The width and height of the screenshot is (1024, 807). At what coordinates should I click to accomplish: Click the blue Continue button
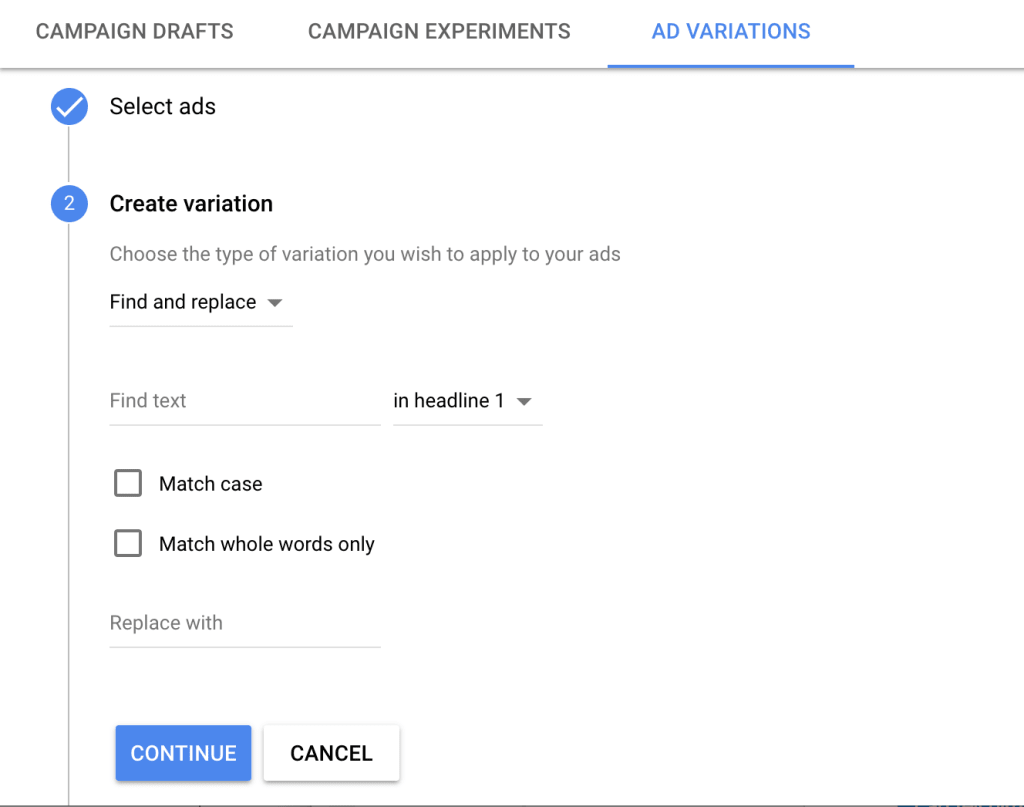point(184,753)
